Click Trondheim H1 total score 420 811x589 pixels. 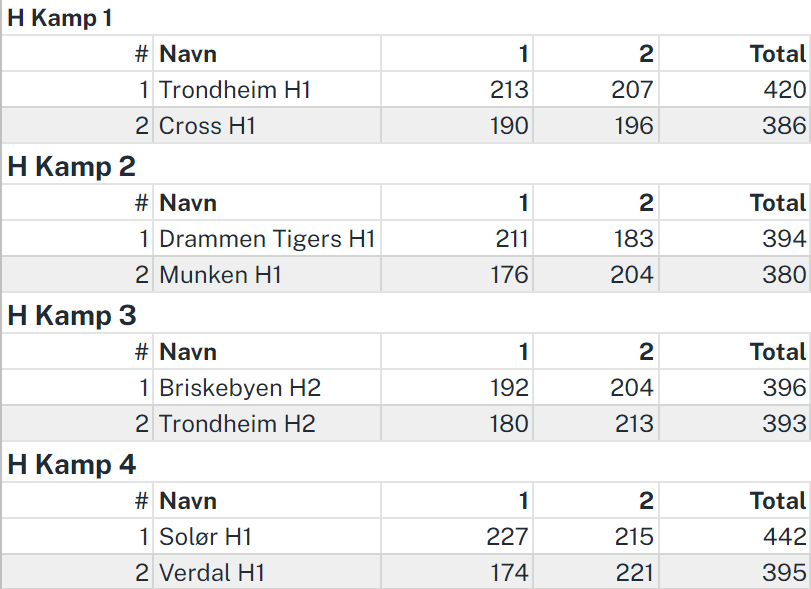785,90
